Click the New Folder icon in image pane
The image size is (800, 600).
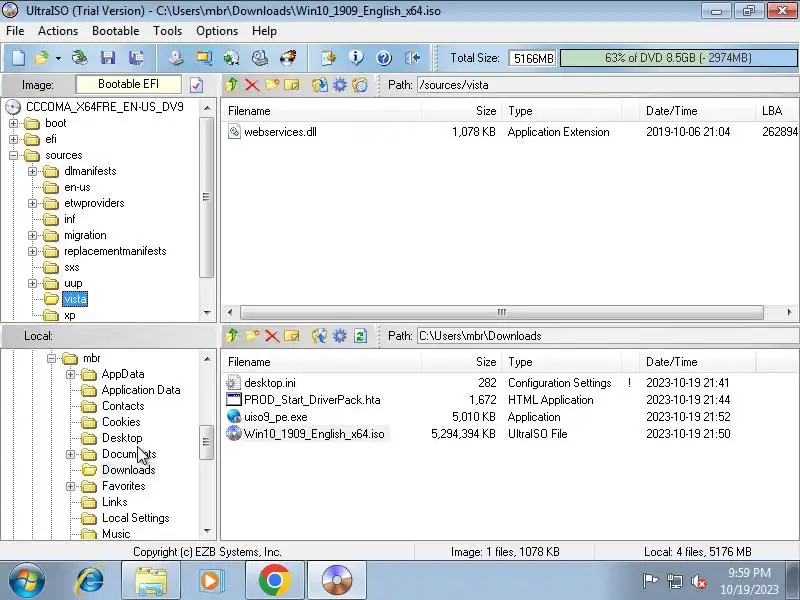pyautogui.click(x=271, y=85)
